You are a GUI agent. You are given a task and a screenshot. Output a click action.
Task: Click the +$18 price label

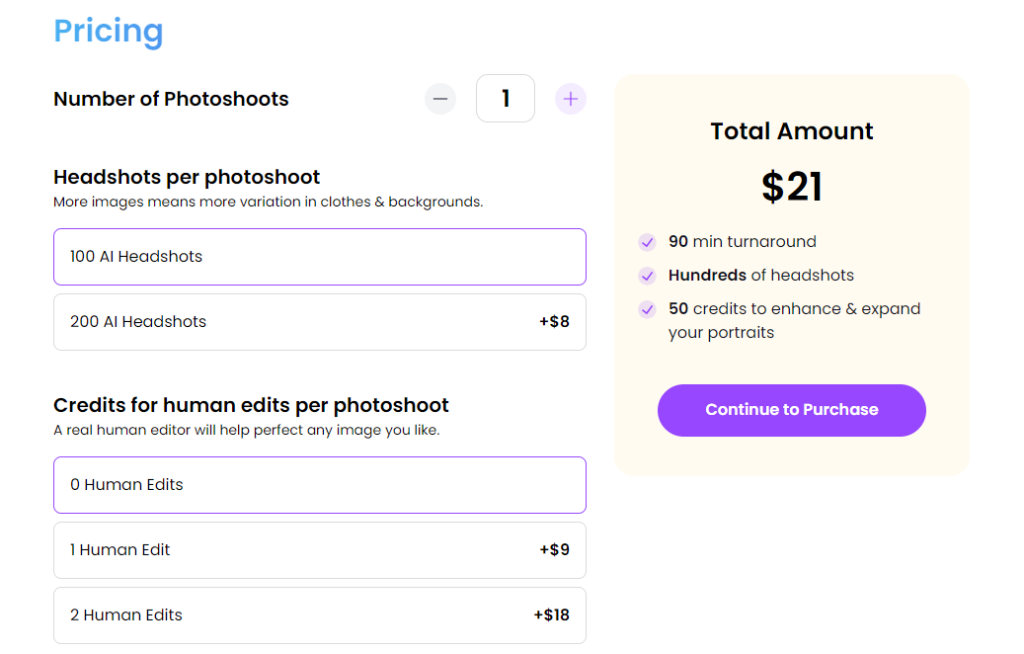click(551, 615)
